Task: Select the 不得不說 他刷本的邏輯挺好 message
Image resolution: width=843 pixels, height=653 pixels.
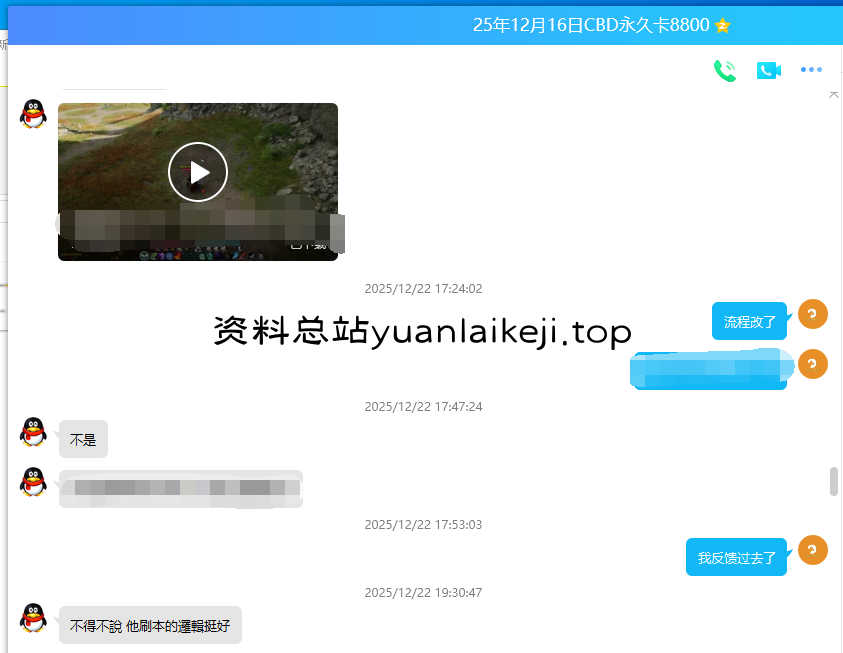Action: [150, 625]
